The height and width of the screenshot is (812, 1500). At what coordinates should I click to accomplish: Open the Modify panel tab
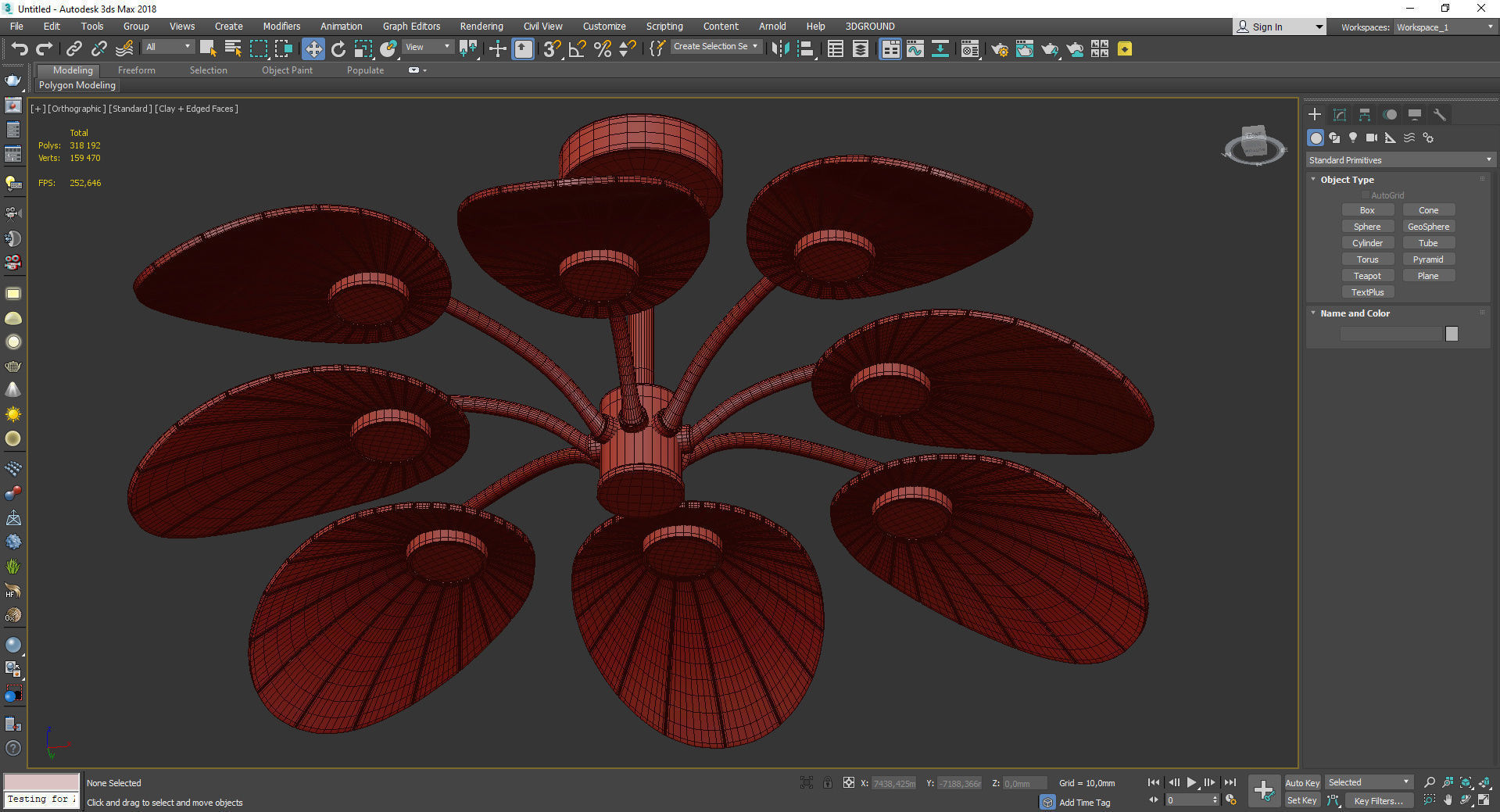pyautogui.click(x=1340, y=115)
